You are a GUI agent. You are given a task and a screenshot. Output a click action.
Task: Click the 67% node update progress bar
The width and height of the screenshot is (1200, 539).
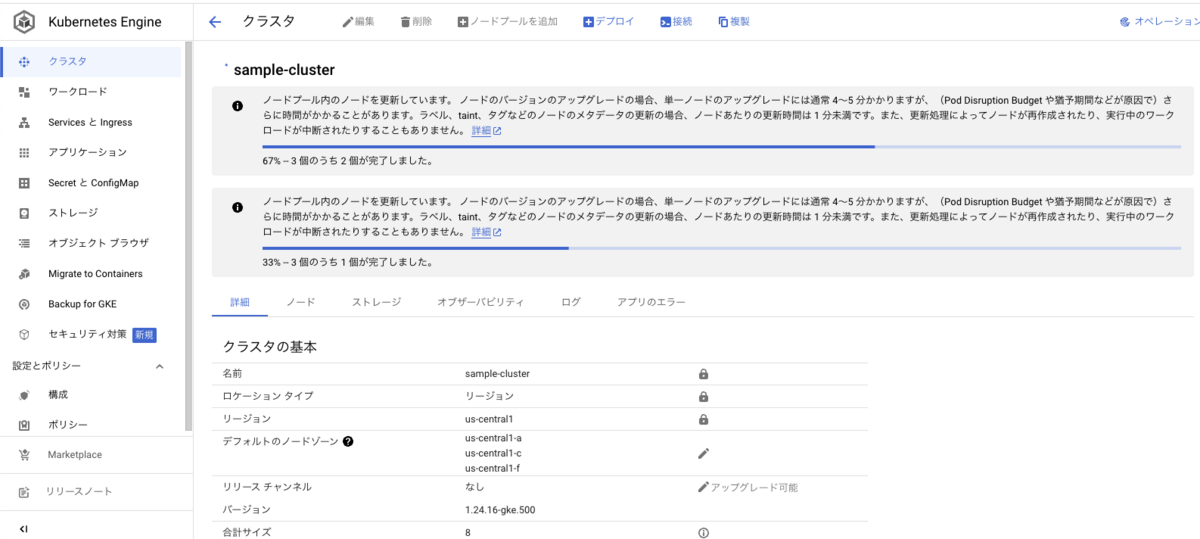[721, 147]
